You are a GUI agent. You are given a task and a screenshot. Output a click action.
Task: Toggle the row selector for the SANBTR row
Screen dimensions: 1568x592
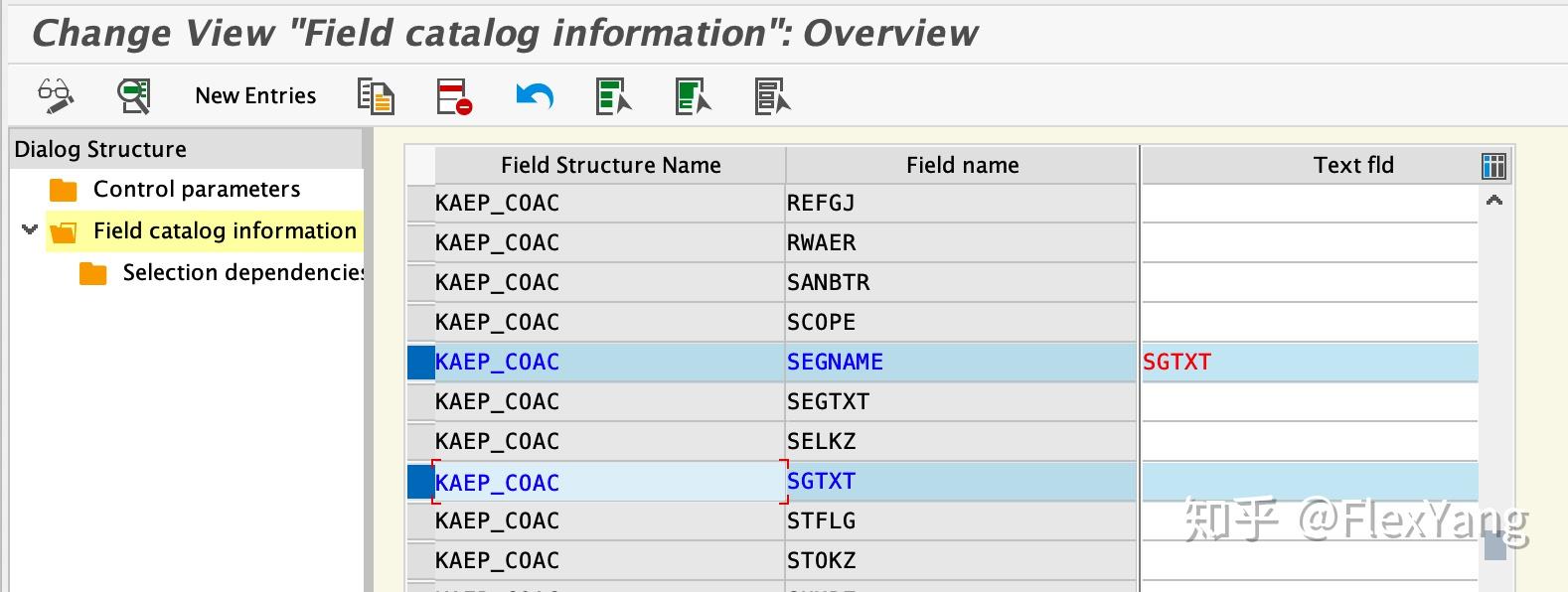pyautogui.click(x=421, y=282)
